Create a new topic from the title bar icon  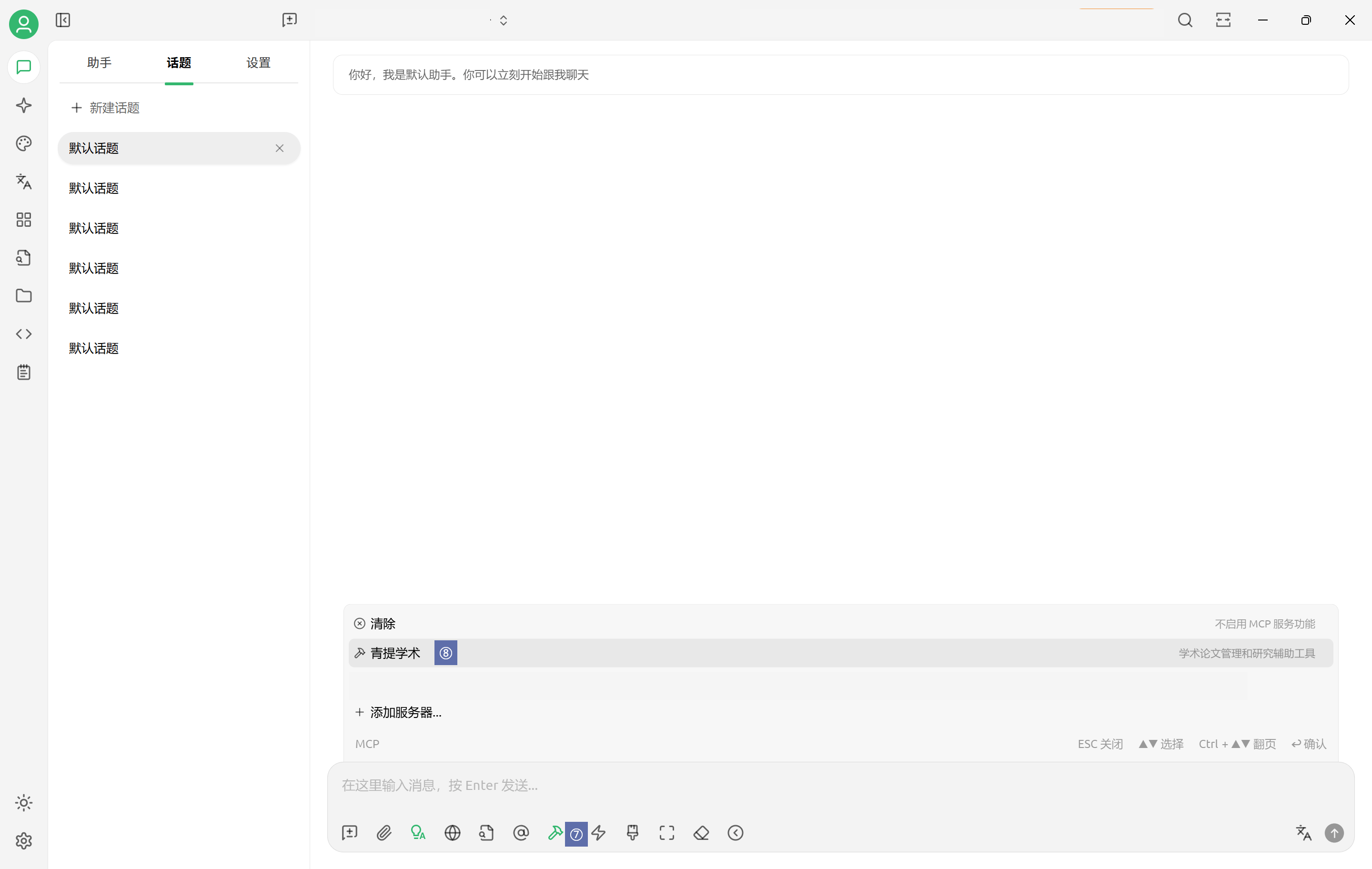coord(290,20)
